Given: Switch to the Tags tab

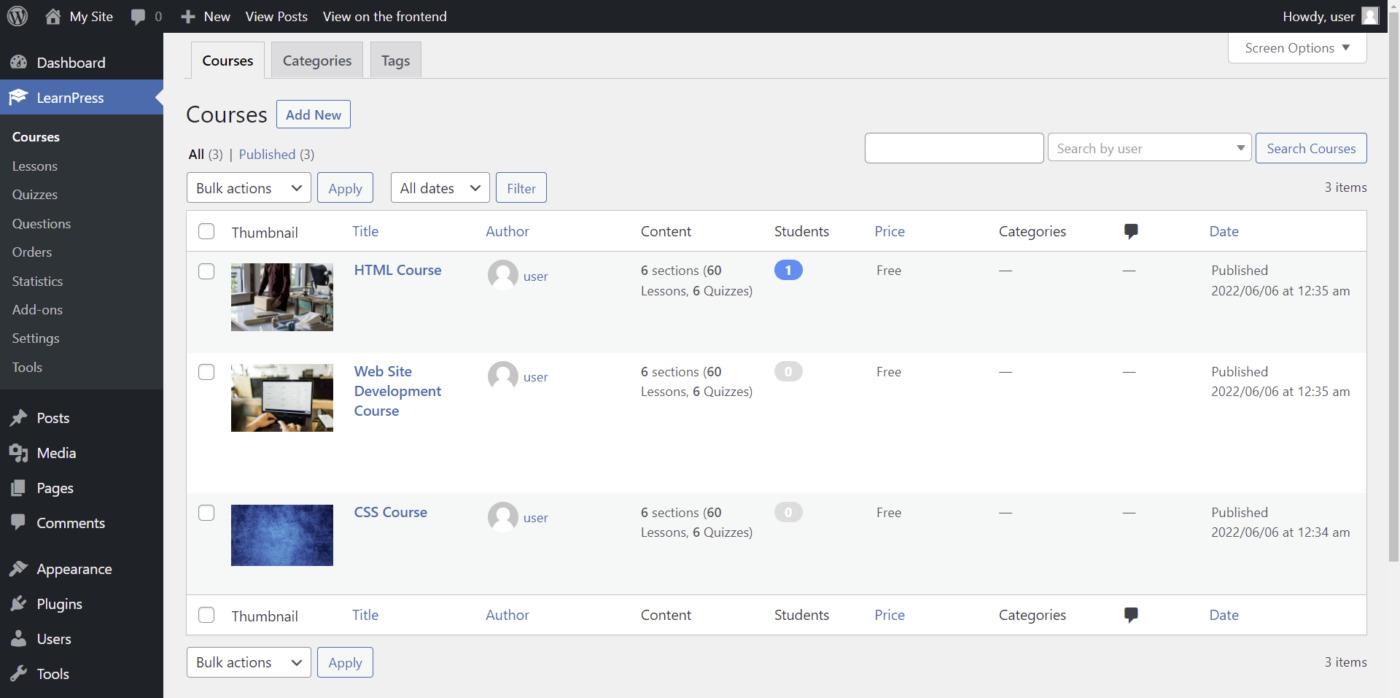Looking at the screenshot, I should tap(395, 61).
